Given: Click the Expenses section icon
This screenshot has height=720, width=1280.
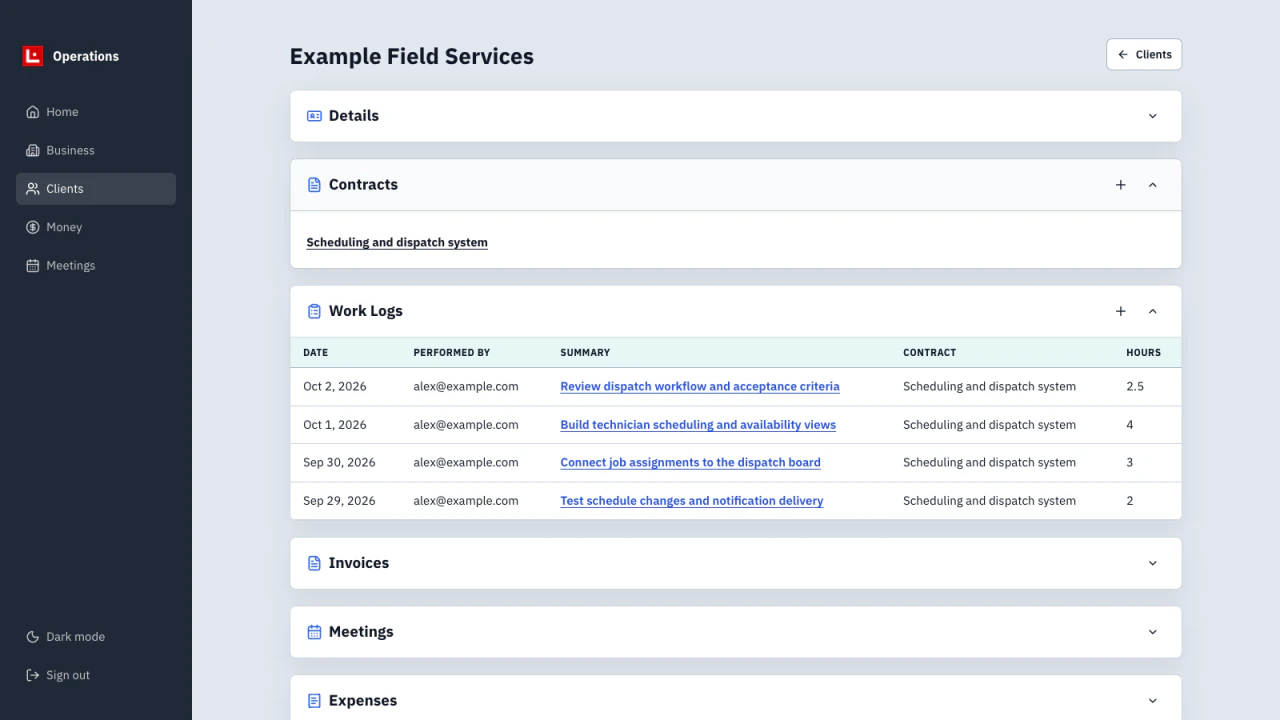Looking at the screenshot, I should click(x=314, y=701).
